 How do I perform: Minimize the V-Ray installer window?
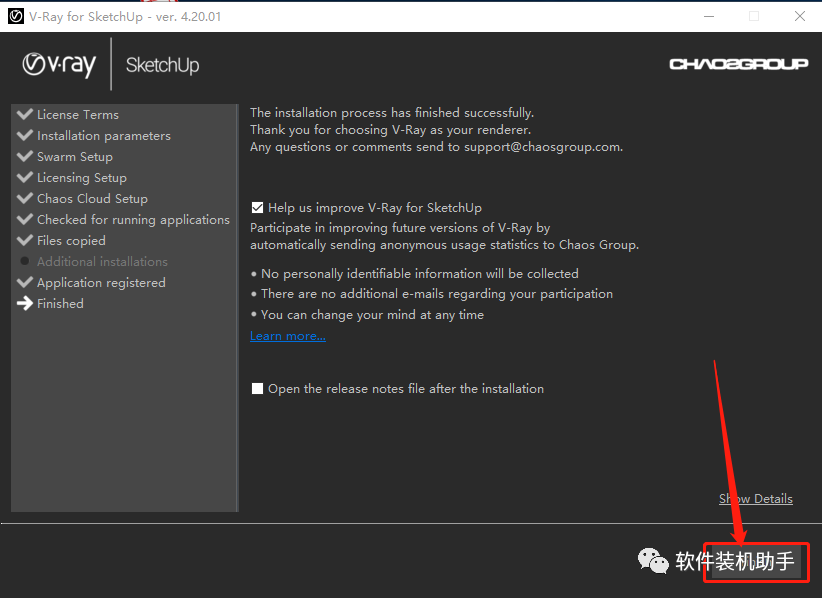tap(709, 16)
